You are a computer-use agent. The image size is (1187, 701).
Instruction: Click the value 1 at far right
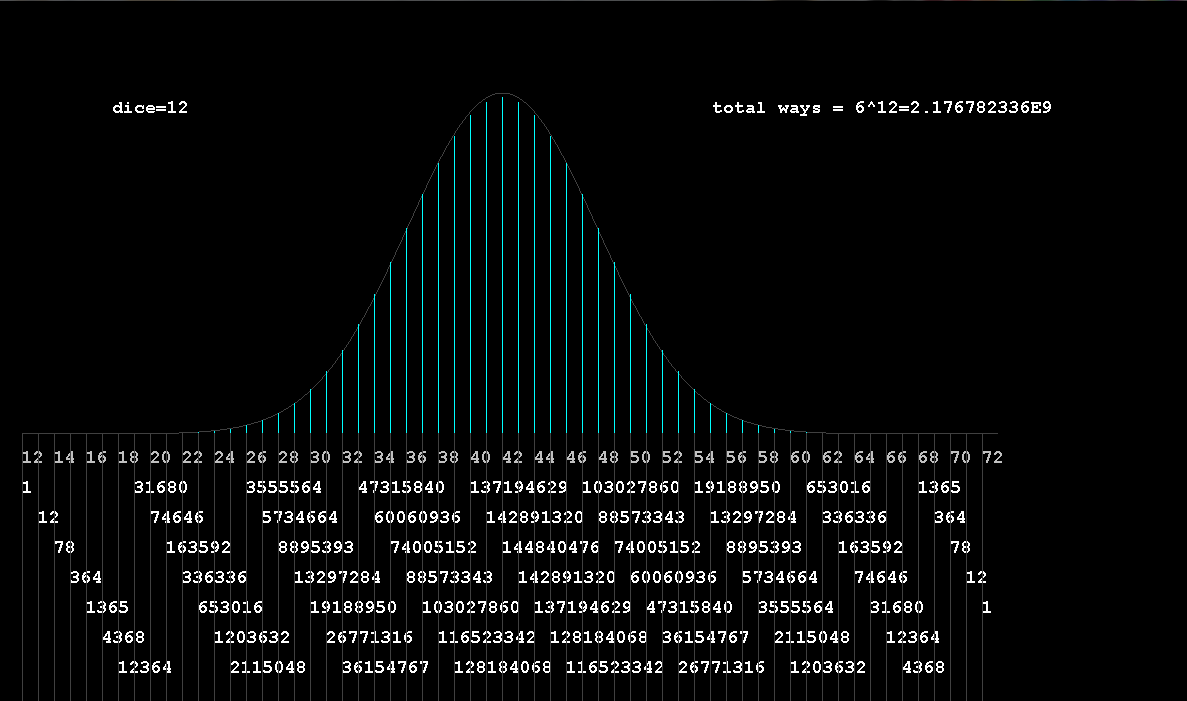click(986, 608)
